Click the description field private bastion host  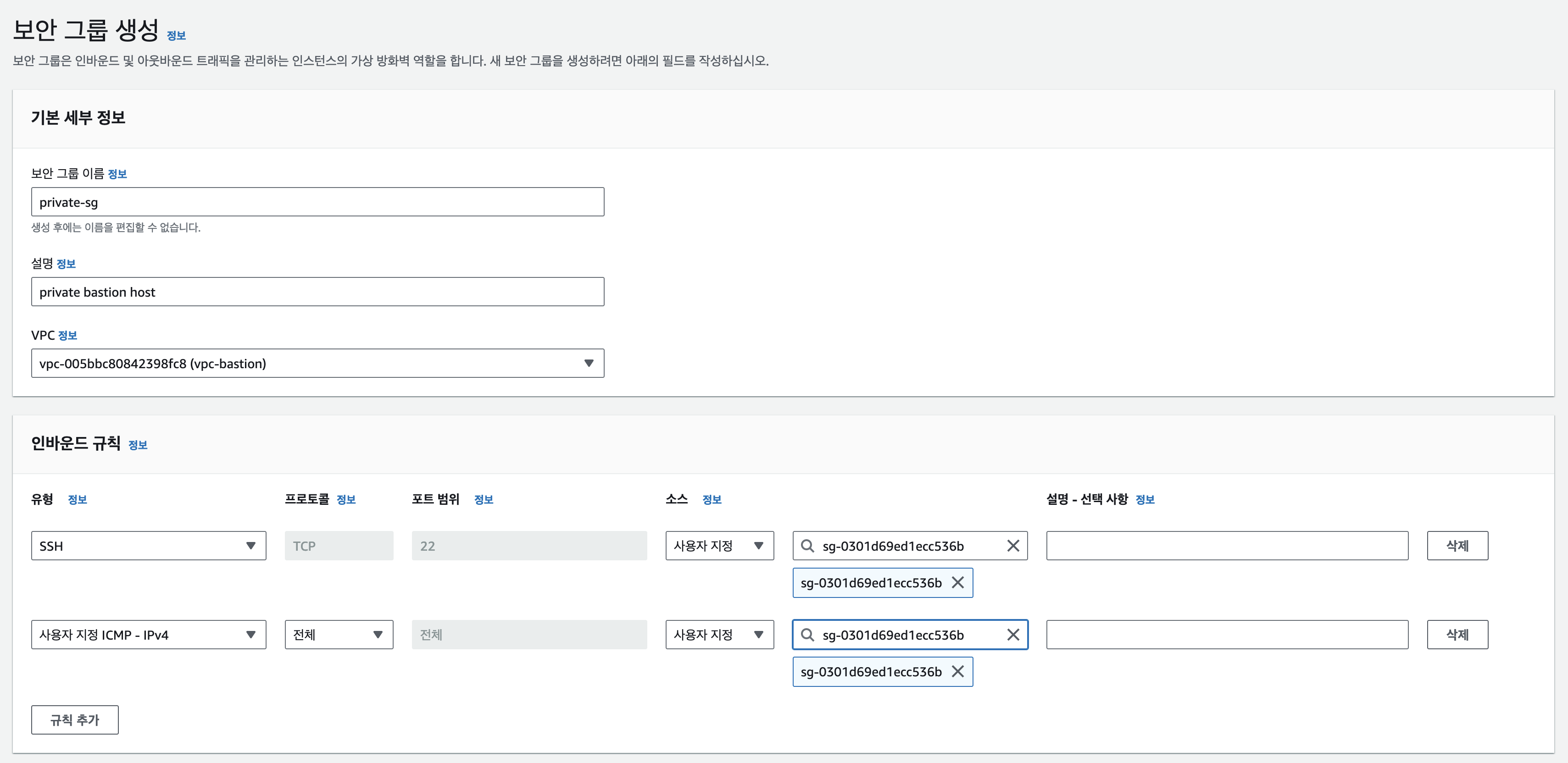click(317, 292)
